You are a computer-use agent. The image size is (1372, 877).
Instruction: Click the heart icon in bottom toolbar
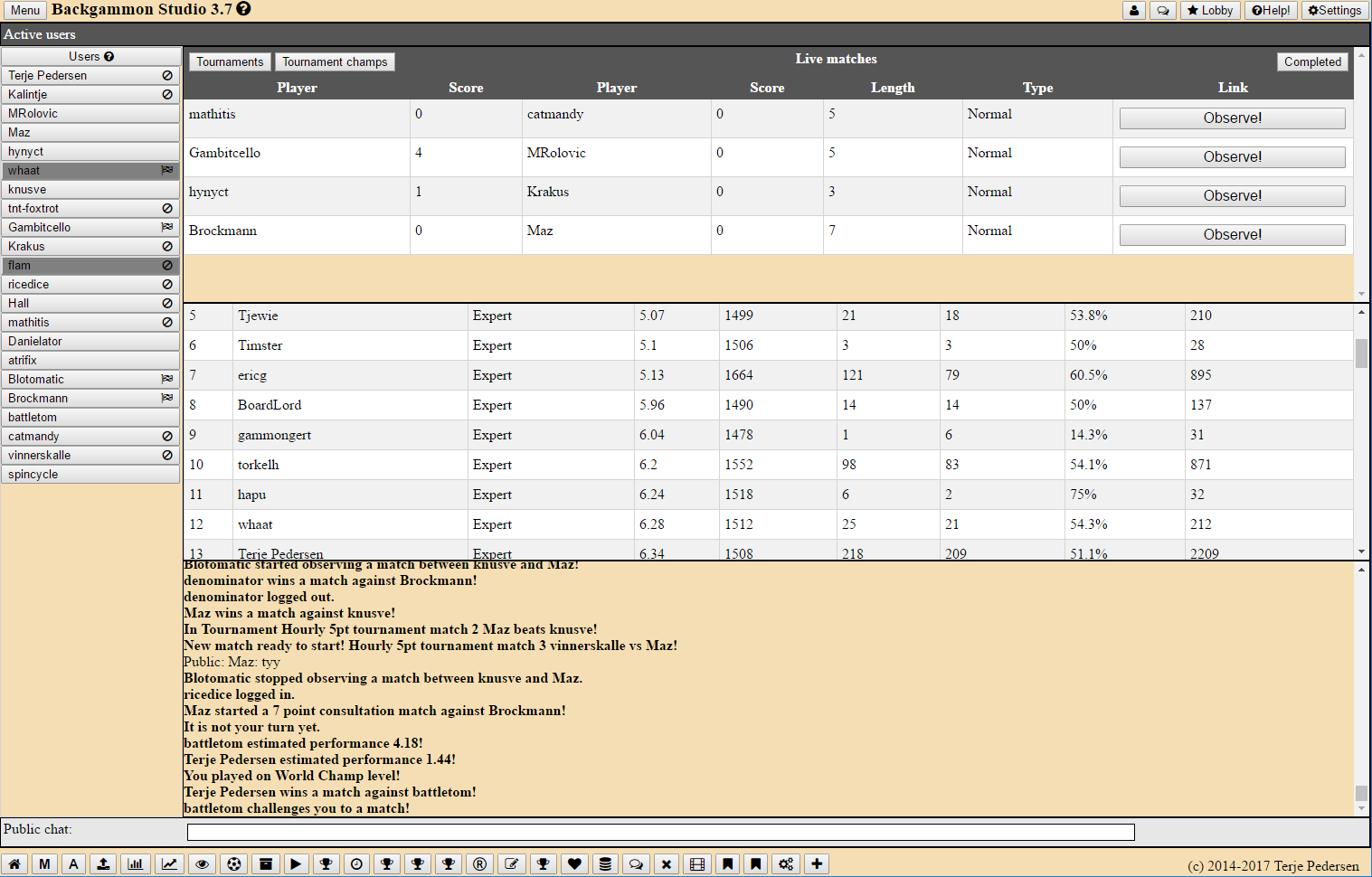574,864
